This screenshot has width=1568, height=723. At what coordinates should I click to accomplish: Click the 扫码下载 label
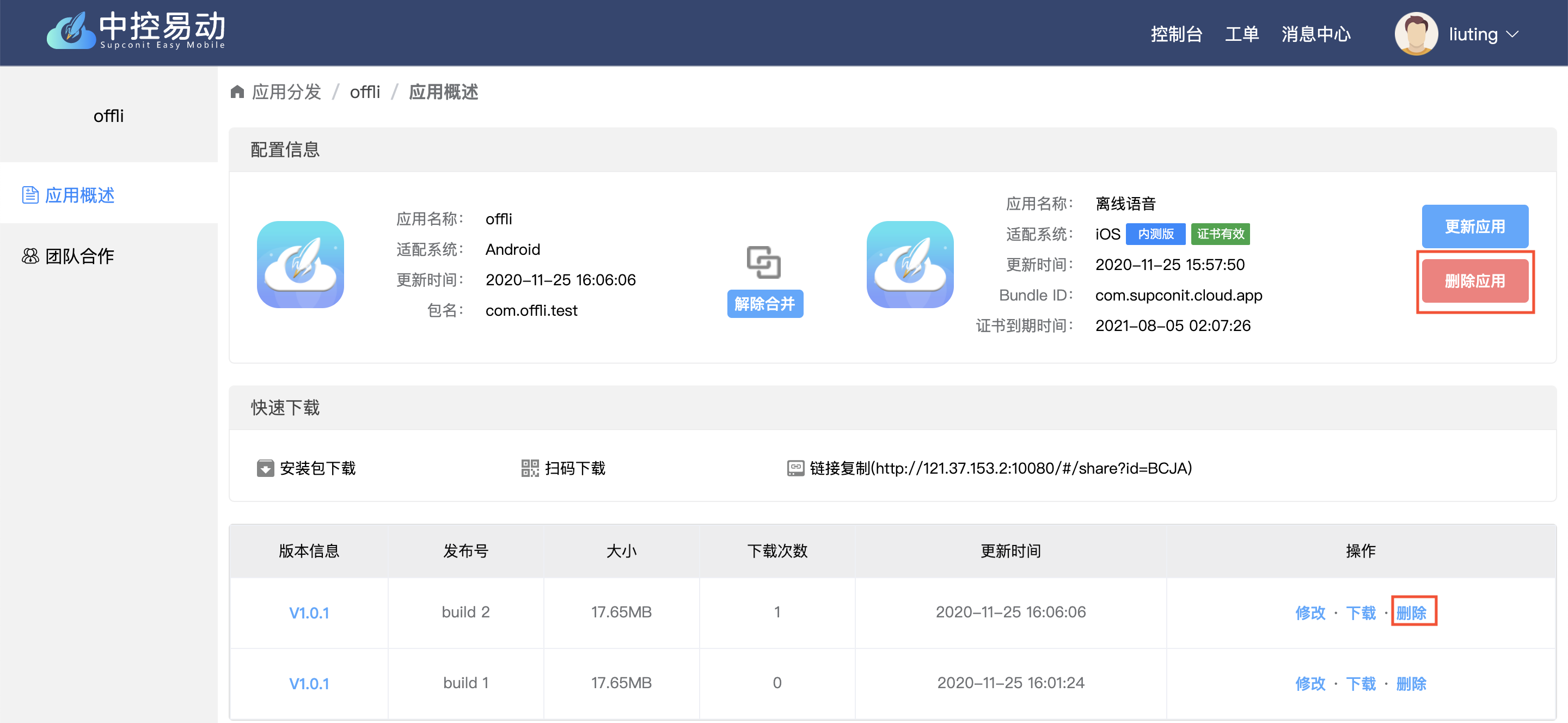pos(575,468)
